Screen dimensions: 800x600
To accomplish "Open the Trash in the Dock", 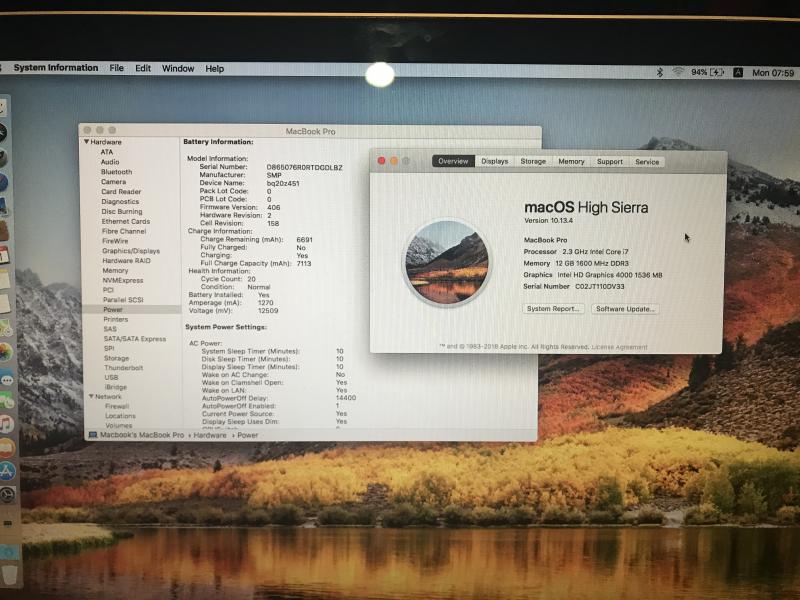I will click(x=9, y=576).
